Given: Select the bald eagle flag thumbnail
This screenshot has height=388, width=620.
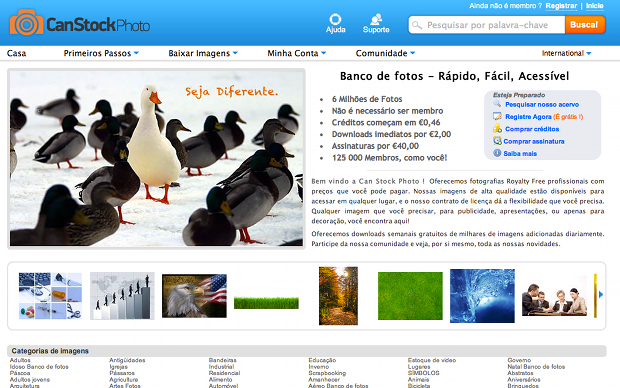Looking at the screenshot, I should point(194,296).
